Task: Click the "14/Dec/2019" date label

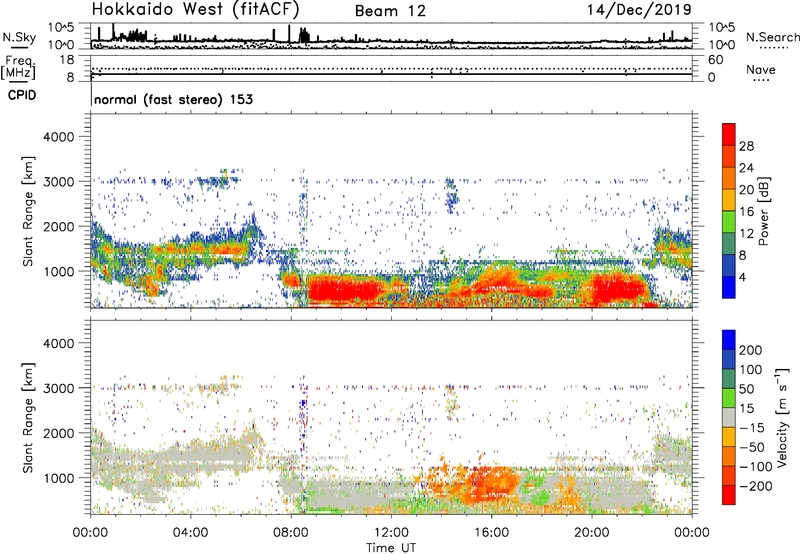Action: click(x=639, y=9)
